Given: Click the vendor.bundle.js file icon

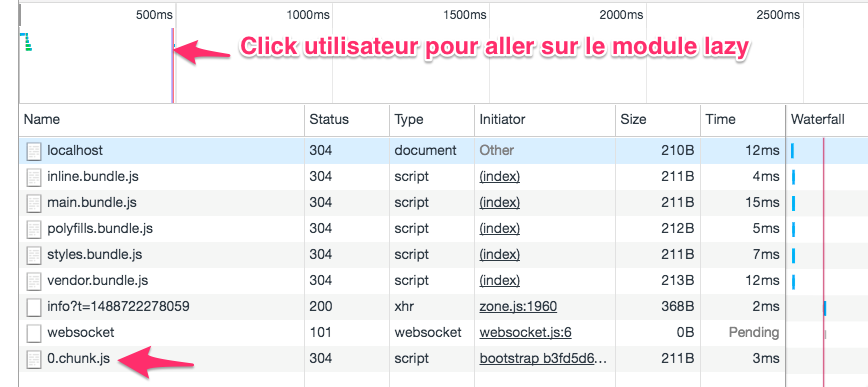Looking at the screenshot, I should [34, 281].
